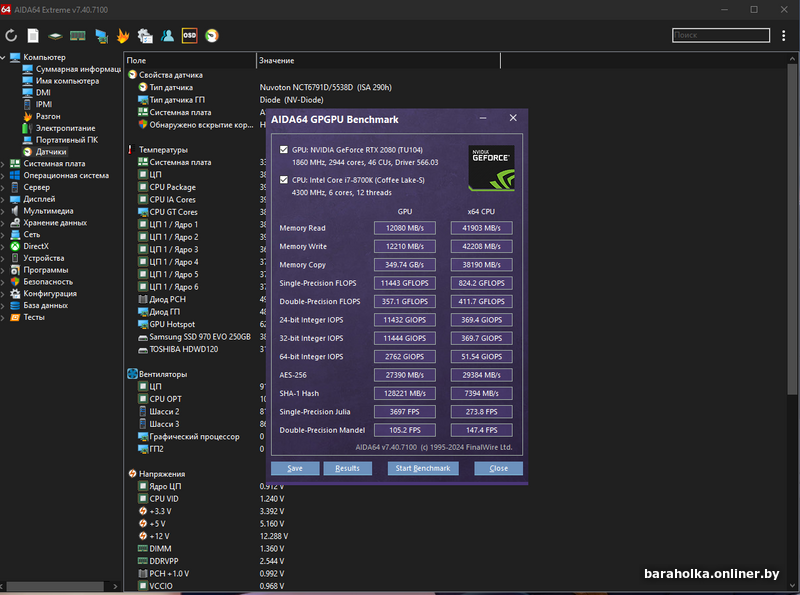800x595 pixels.
Task: Toggle the GPU NVIDIA GeForce RTX 2080 checkbox
Action: pyautogui.click(x=284, y=150)
